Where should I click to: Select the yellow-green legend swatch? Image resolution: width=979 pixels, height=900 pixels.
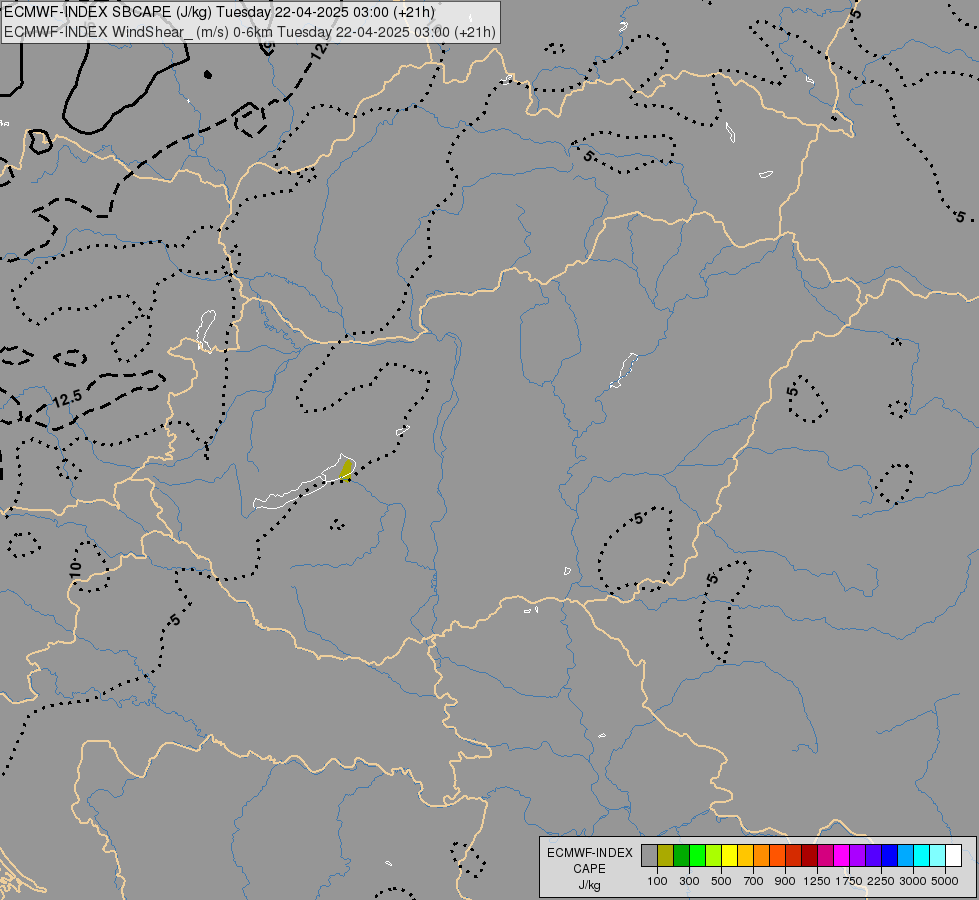[x=713, y=856]
